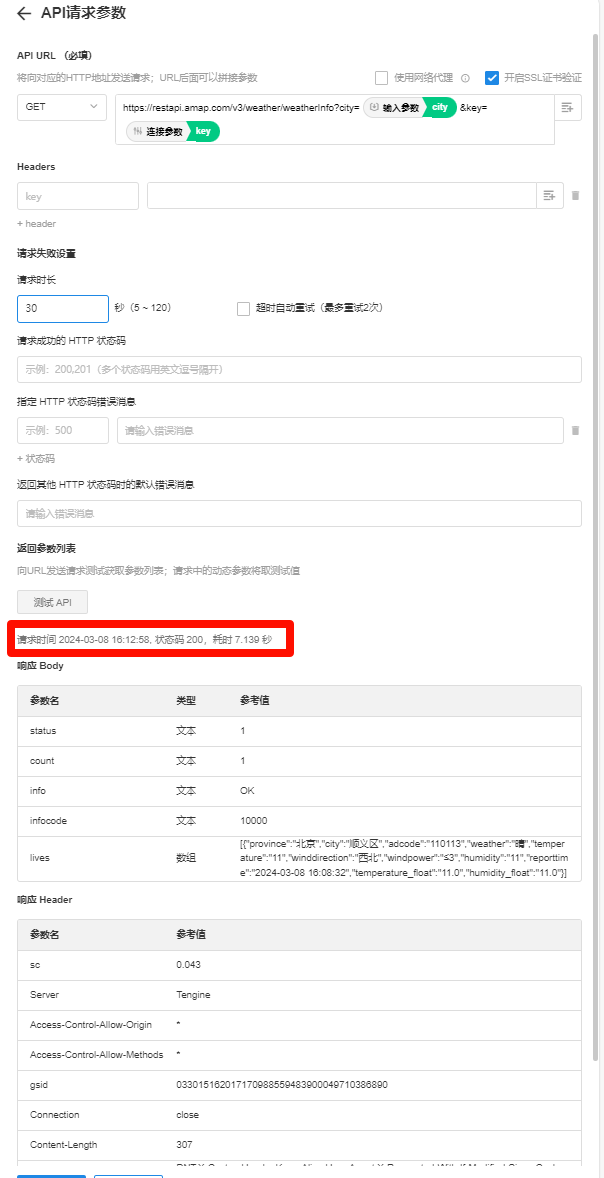Click the 请输入错误消息 field beside the status code
The image size is (604, 1178).
340,430
